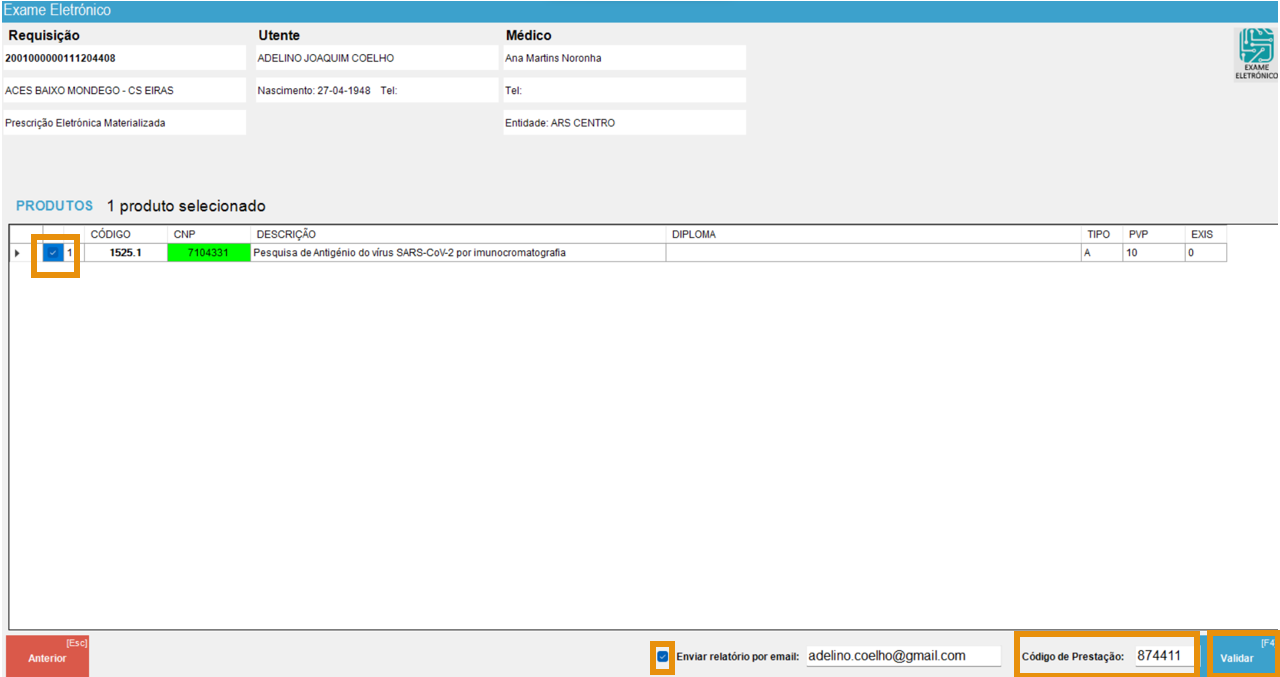Click into the Código de Prestação field

1163,656
